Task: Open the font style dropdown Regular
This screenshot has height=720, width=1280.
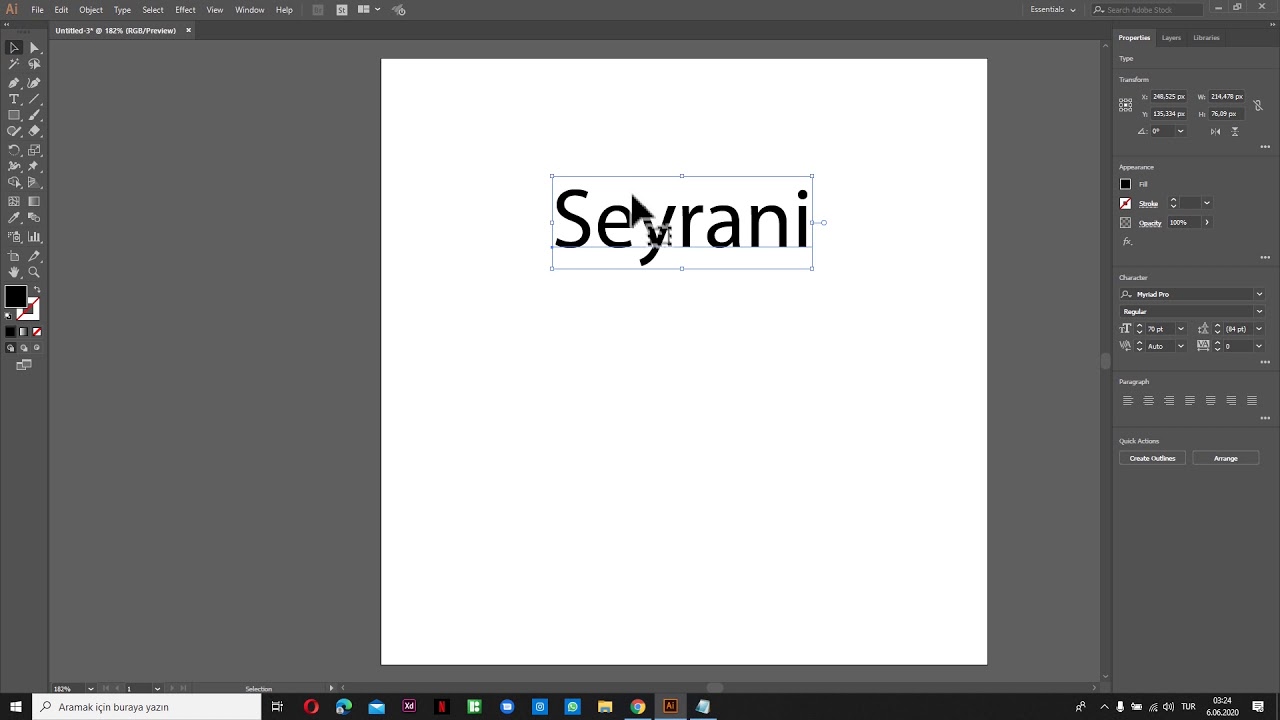Action: (x=1259, y=311)
